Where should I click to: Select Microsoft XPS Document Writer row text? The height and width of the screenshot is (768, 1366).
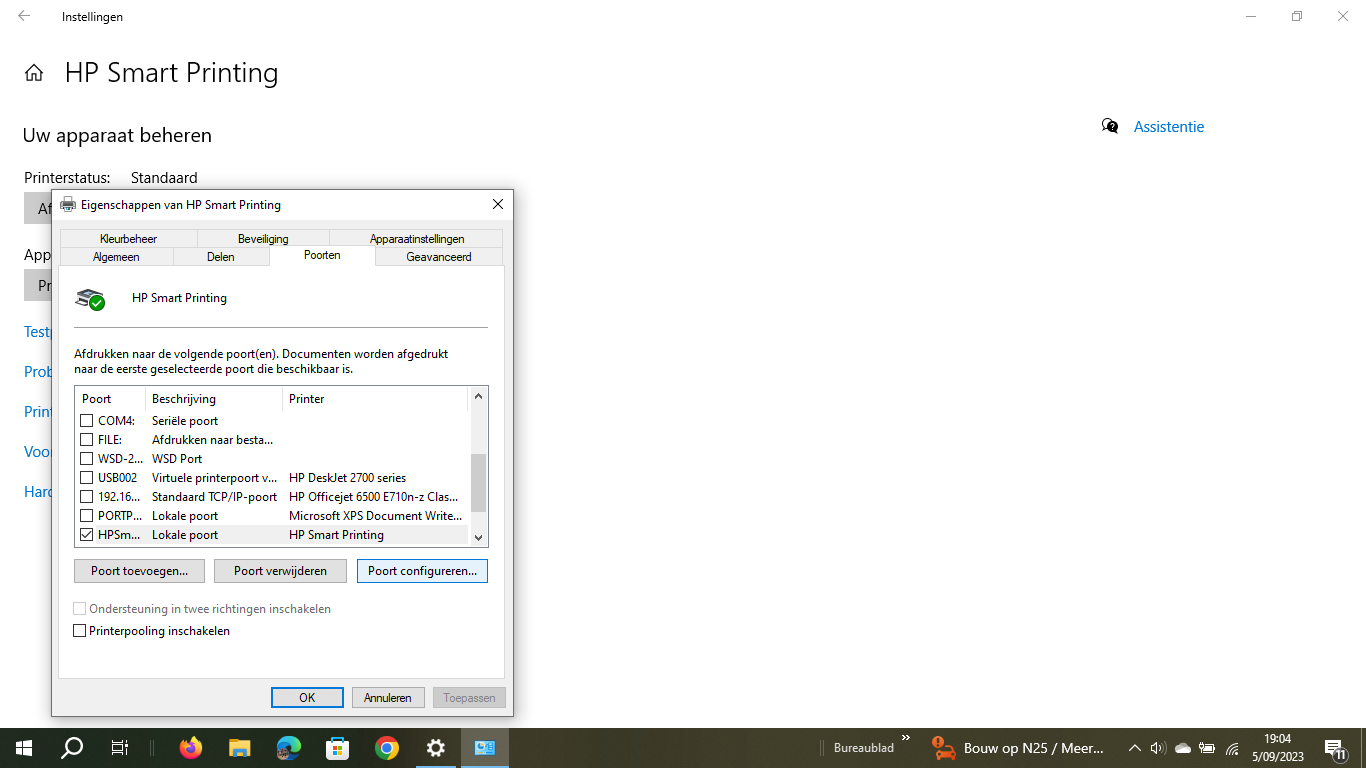(376, 516)
